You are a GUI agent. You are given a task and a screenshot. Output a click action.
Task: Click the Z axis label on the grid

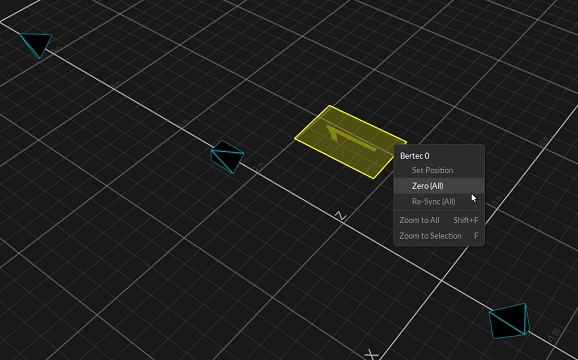(341, 216)
